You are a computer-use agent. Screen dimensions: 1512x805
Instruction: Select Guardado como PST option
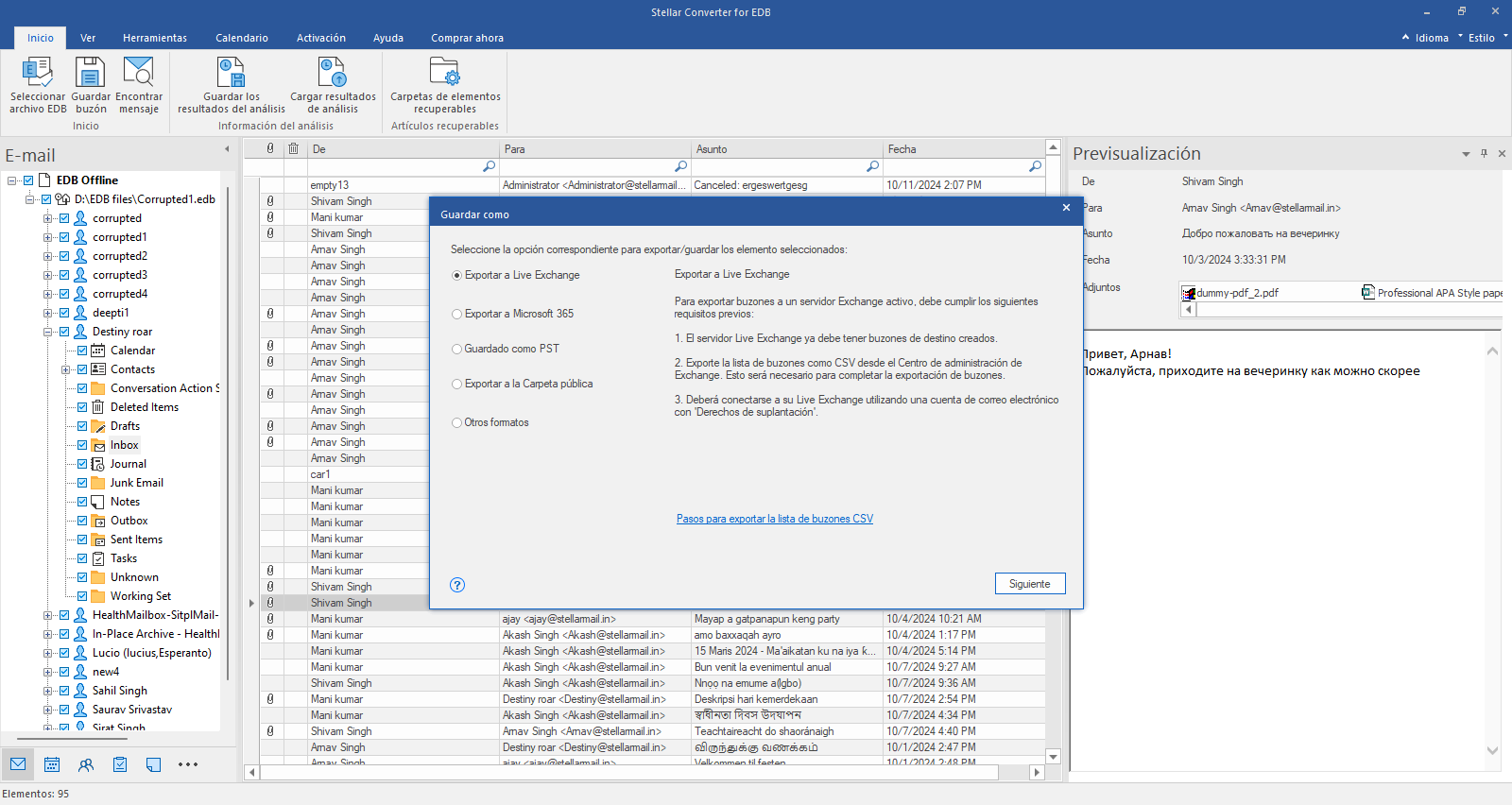tap(506, 349)
